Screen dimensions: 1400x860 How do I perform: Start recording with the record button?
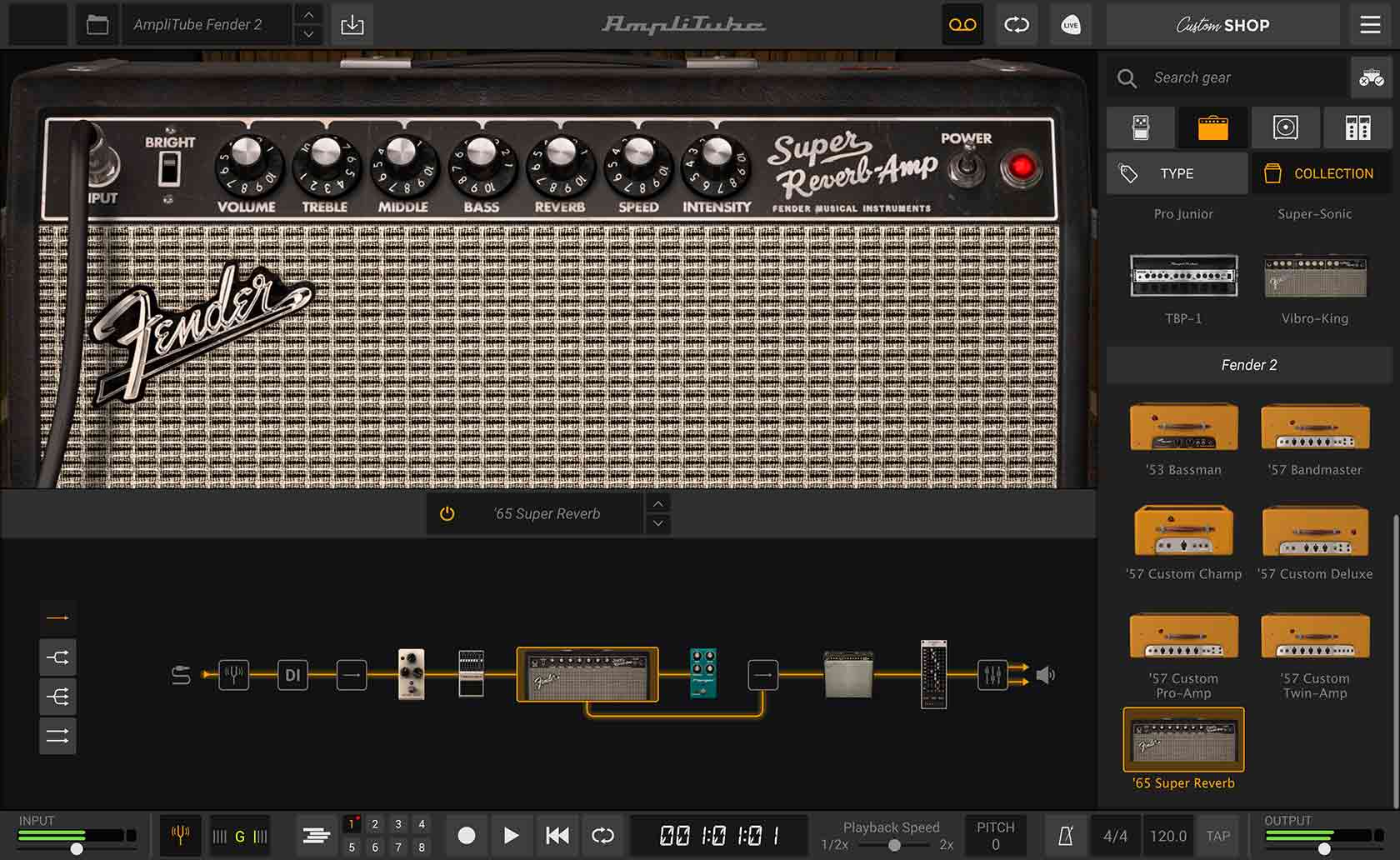467,835
